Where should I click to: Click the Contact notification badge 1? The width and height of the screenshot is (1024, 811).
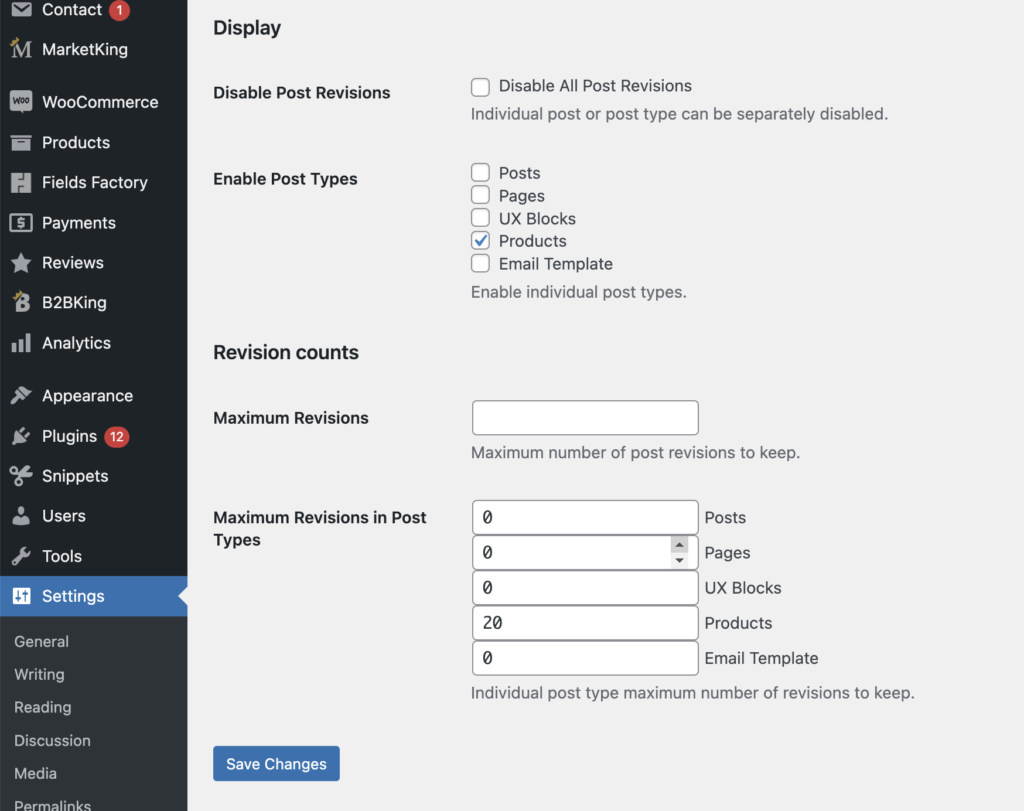coord(120,10)
